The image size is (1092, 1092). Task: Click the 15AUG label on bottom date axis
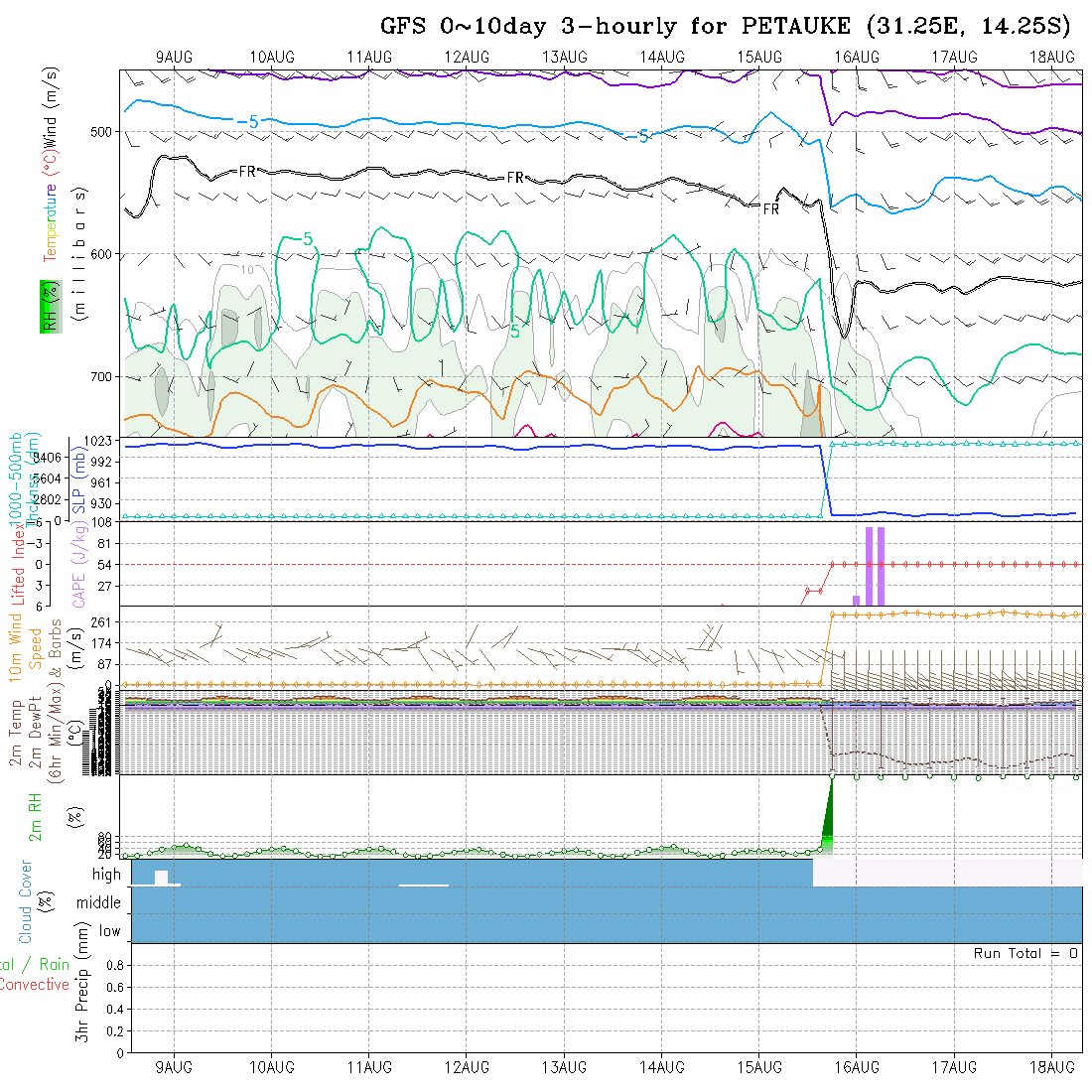click(x=759, y=1067)
